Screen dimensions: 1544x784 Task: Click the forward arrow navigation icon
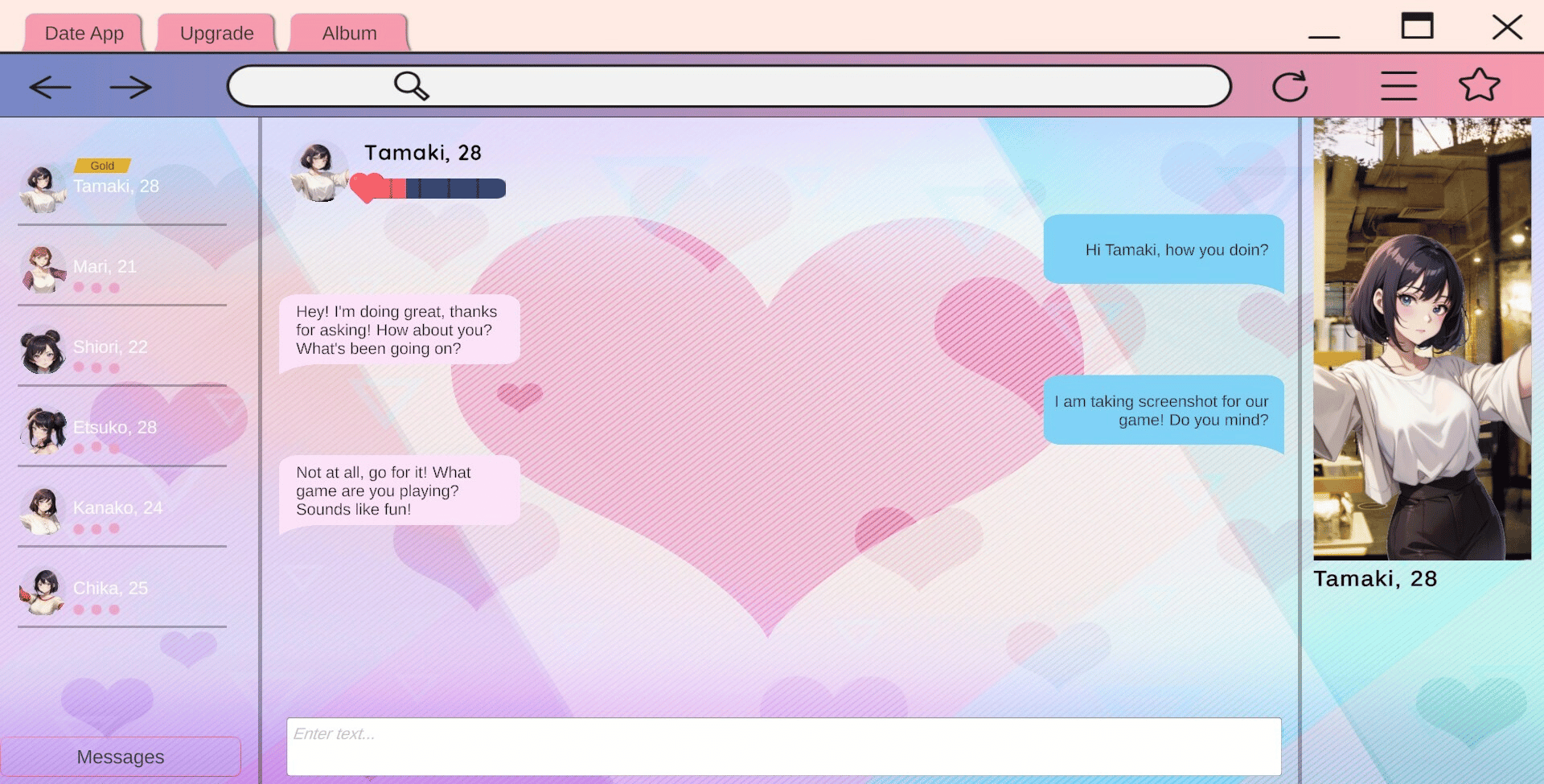(130, 87)
